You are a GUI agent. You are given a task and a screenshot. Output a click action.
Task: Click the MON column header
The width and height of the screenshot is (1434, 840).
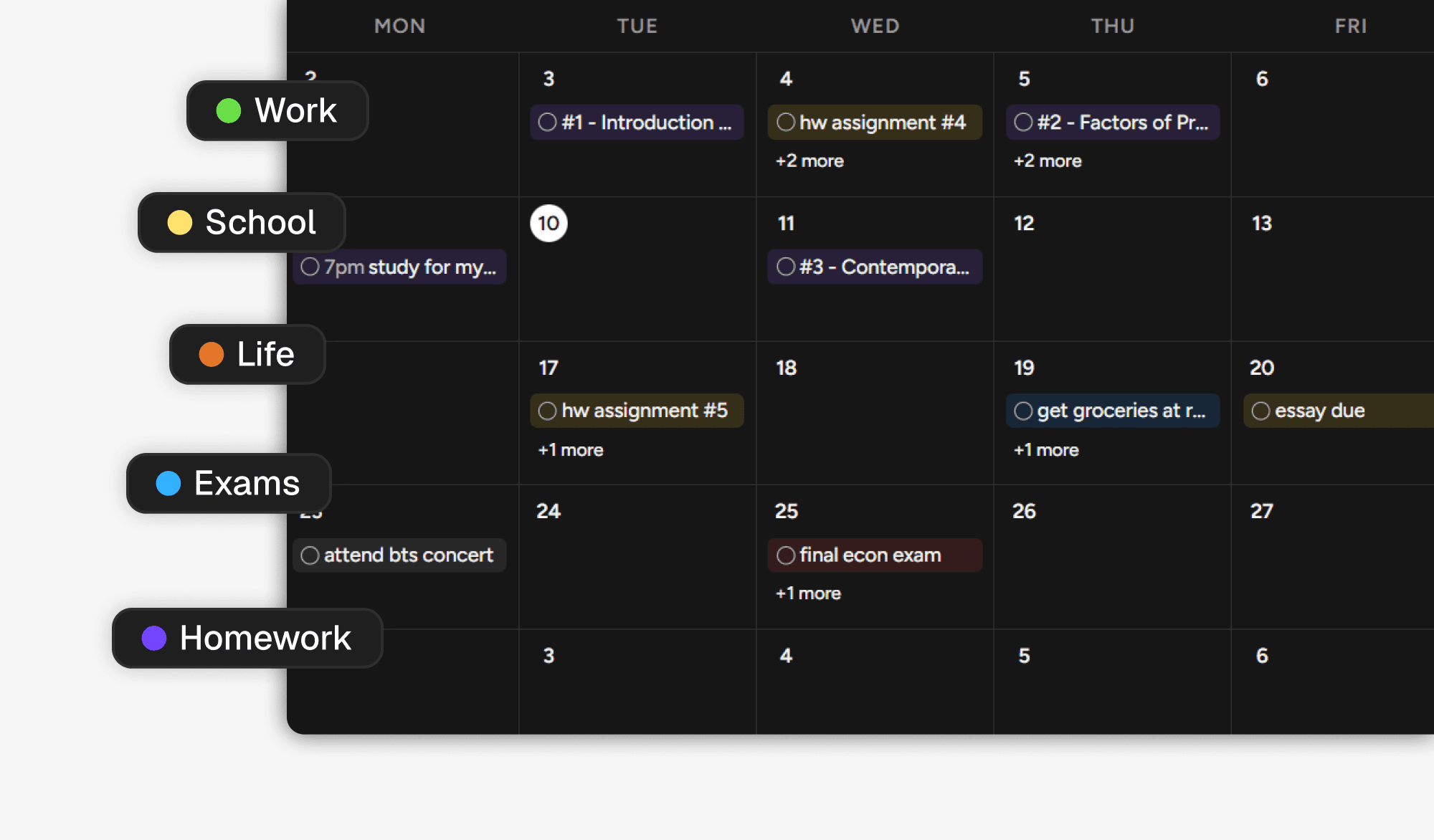(x=399, y=26)
